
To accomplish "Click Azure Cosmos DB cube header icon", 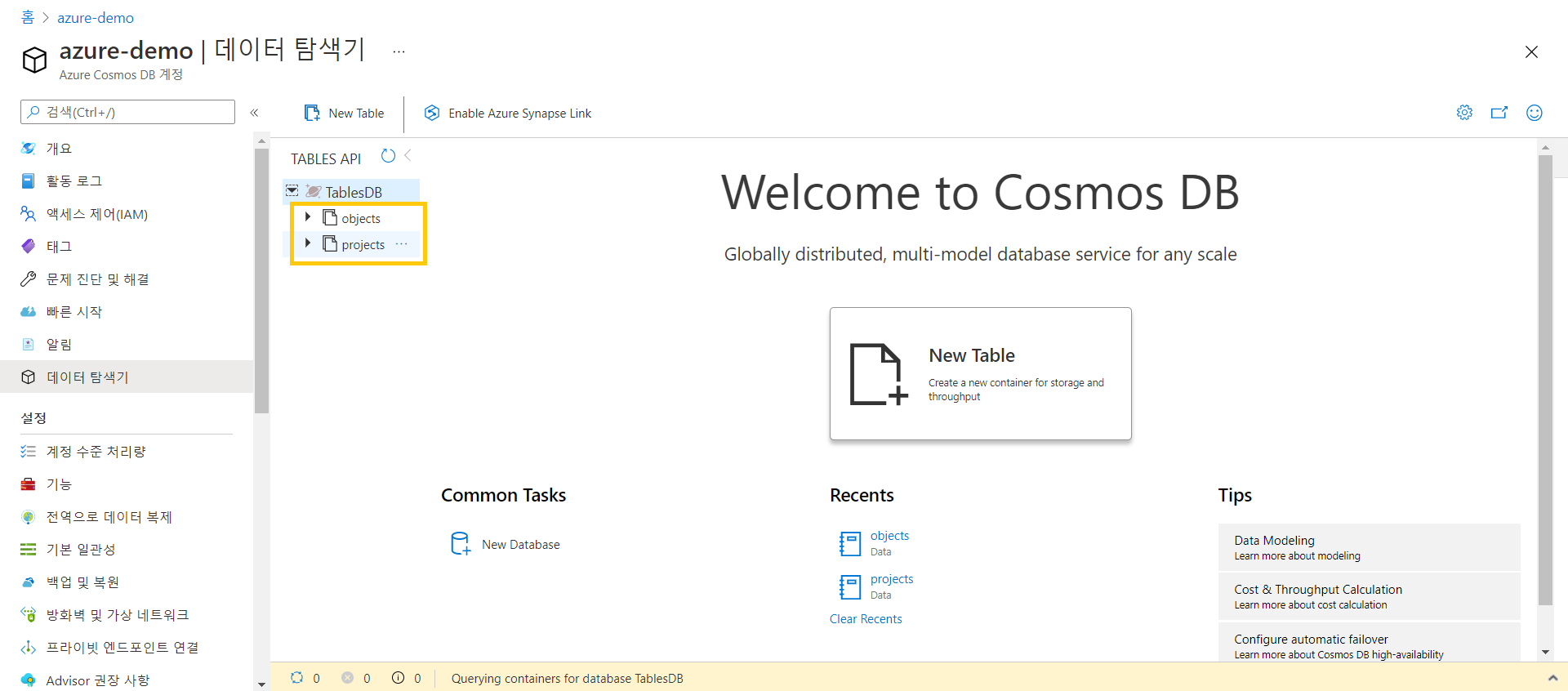I will (x=34, y=60).
